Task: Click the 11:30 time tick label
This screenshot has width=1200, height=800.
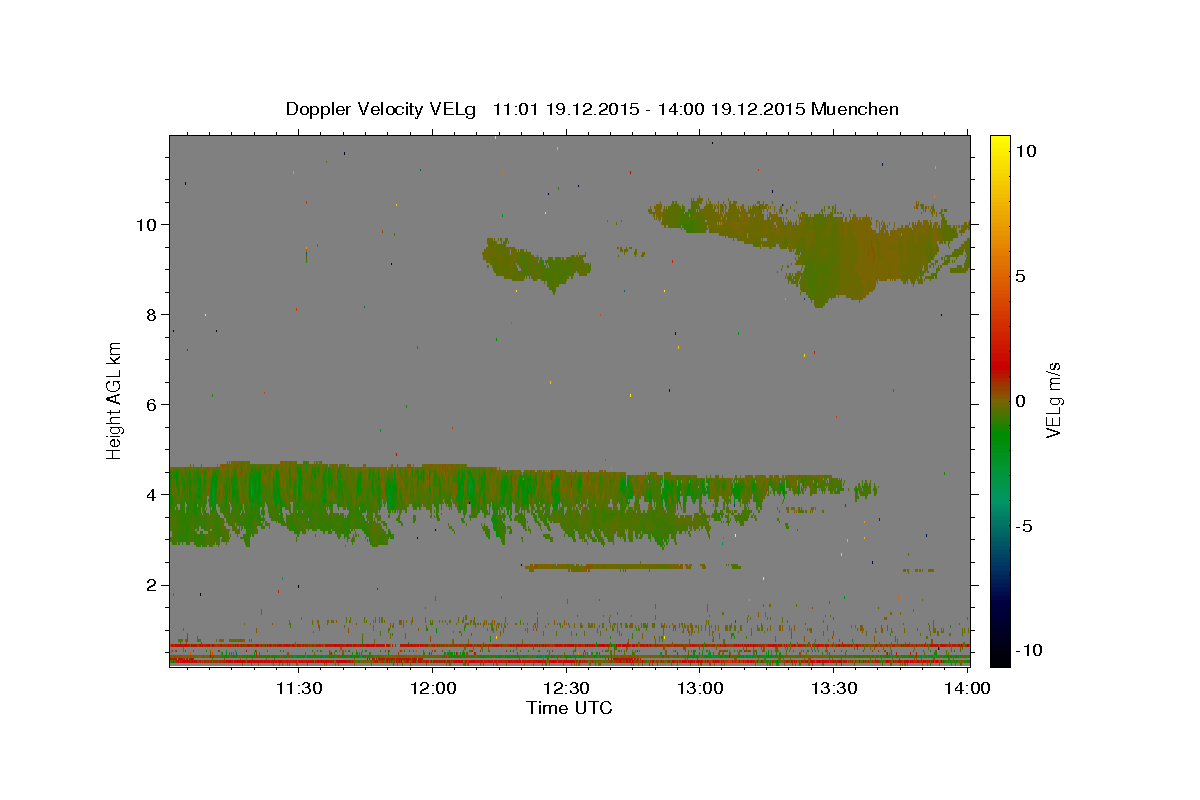Action: 299,688
